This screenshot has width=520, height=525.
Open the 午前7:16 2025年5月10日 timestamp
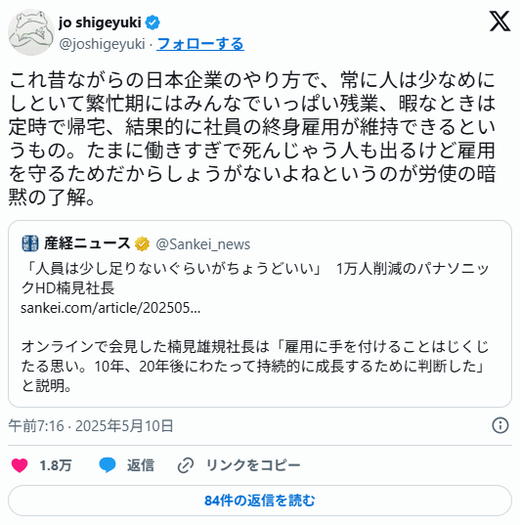91,426
